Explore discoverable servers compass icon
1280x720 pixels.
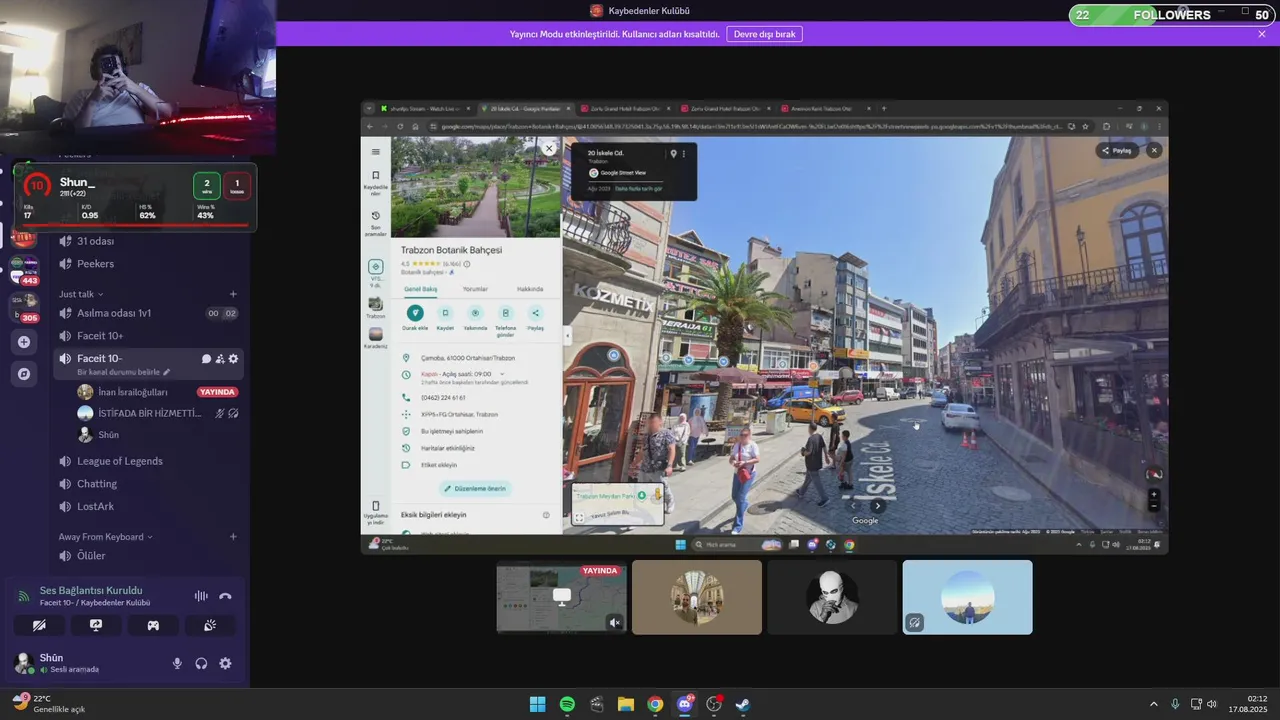(24, 374)
